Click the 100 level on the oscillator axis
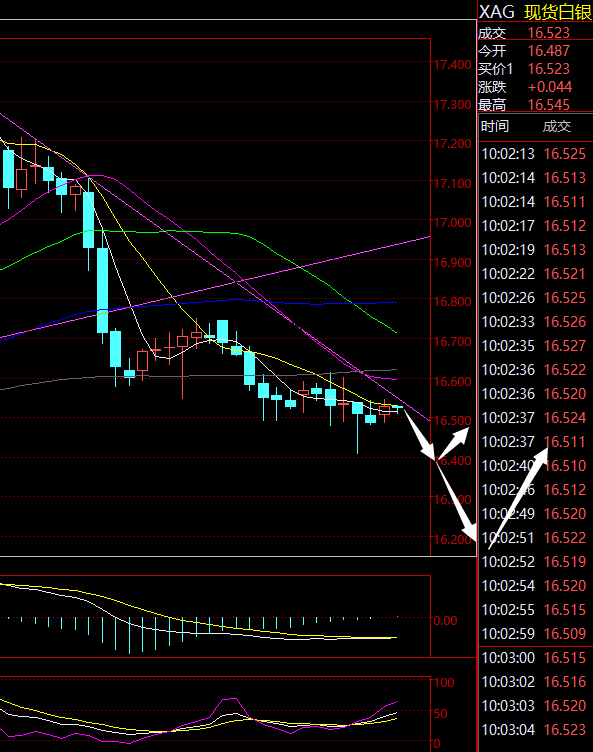 (x=444, y=682)
